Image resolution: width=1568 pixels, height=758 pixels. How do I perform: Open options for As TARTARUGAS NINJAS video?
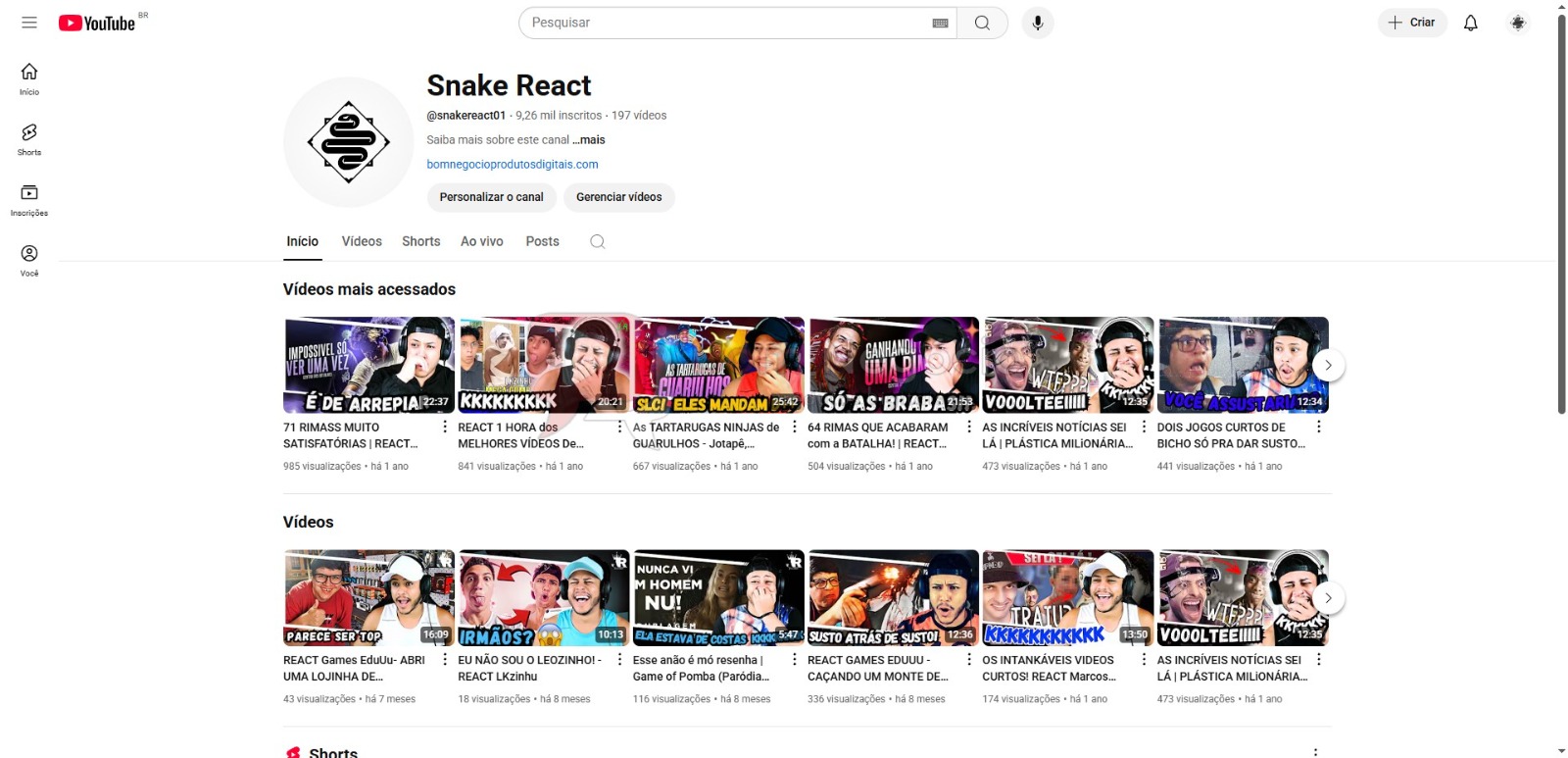(794, 427)
